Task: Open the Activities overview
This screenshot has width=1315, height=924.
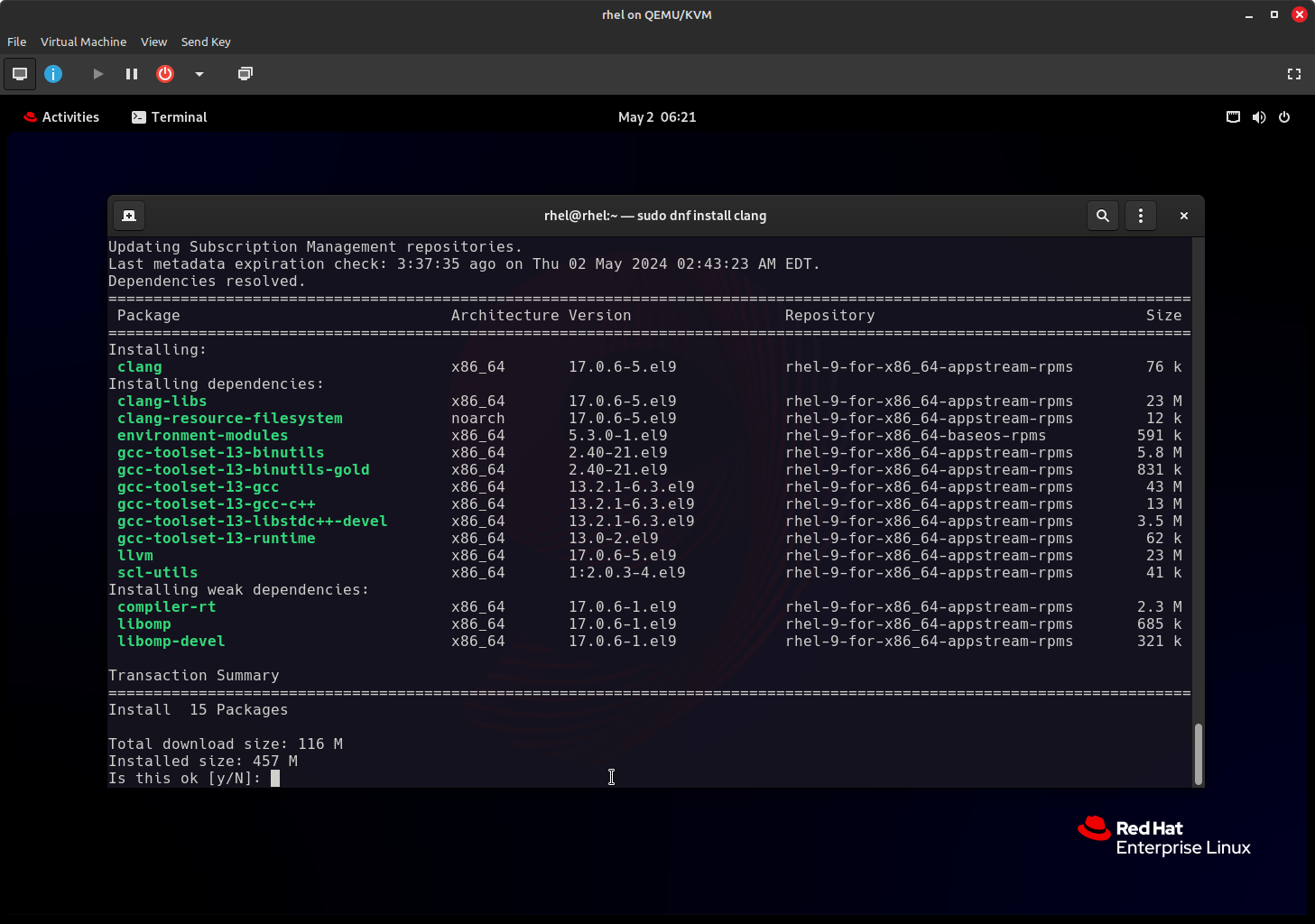Action: click(x=61, y=117)
